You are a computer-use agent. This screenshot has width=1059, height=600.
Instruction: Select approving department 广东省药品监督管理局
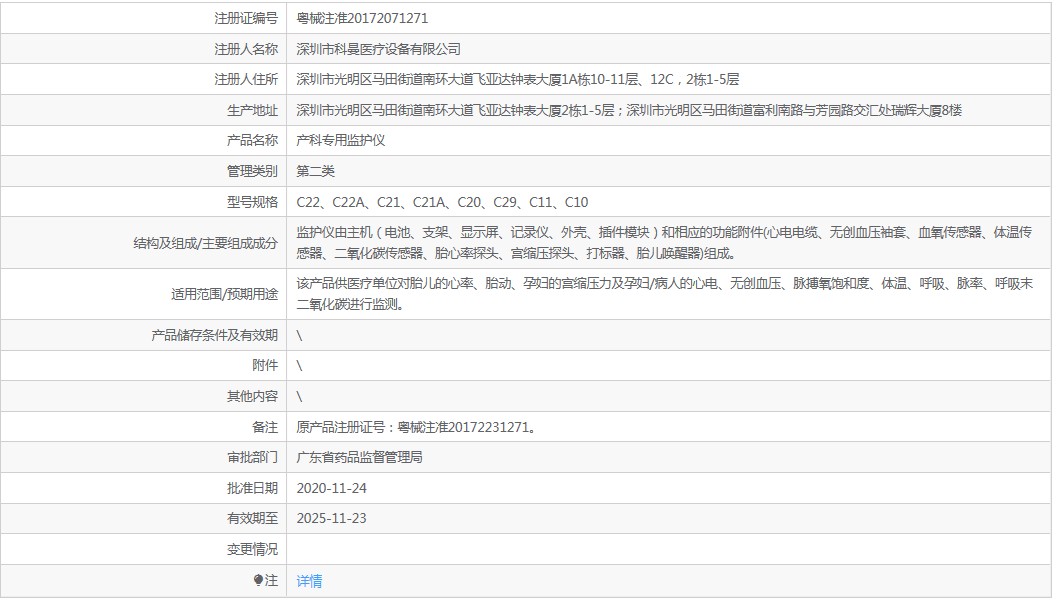[359, 457]
